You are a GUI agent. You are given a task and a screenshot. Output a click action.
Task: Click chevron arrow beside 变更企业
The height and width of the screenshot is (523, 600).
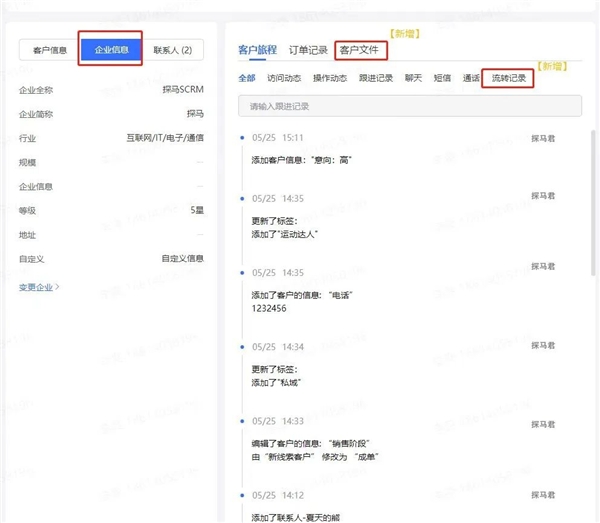click(57, 286)
